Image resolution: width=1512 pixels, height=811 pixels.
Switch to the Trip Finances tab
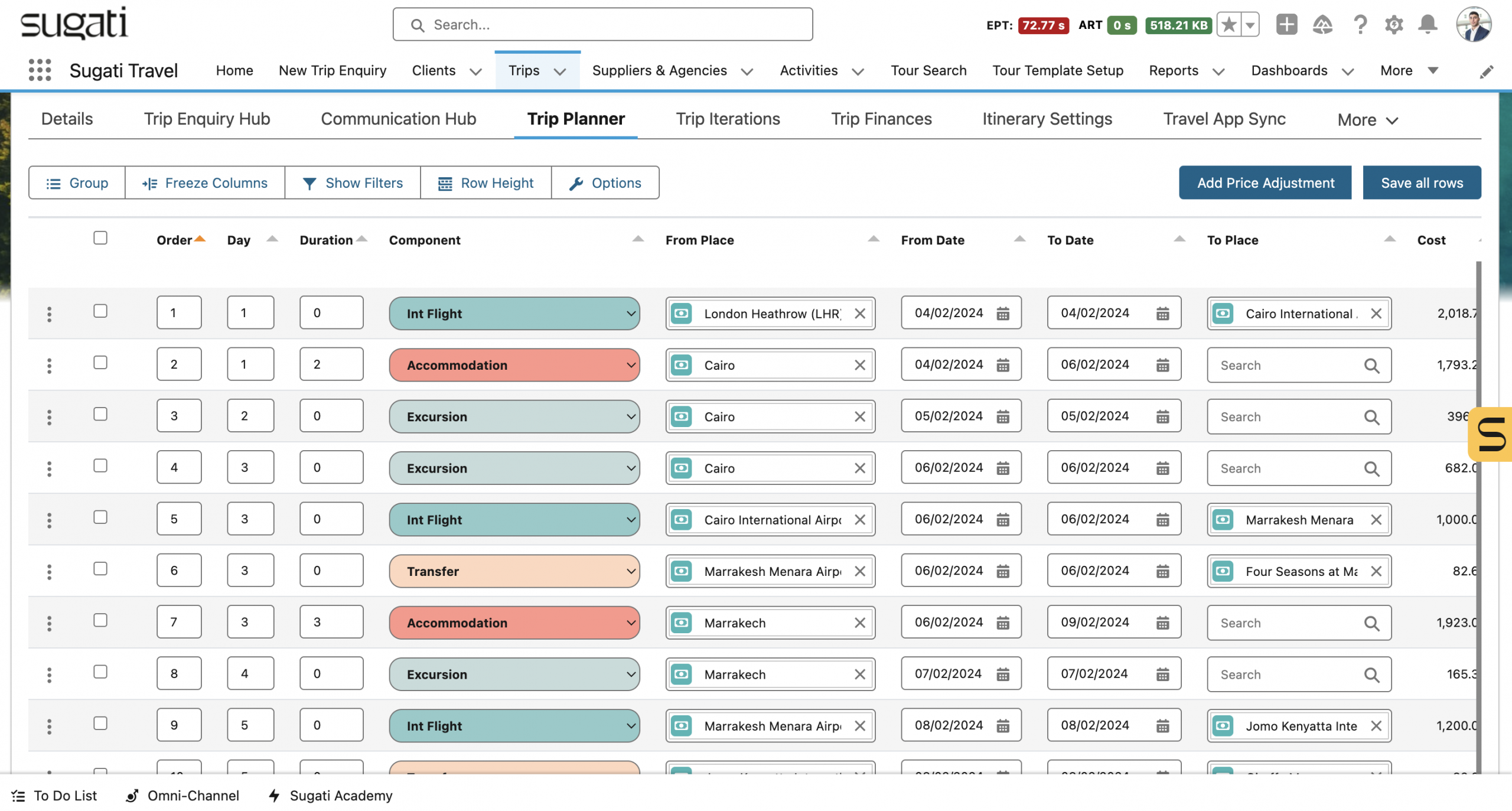881,119
